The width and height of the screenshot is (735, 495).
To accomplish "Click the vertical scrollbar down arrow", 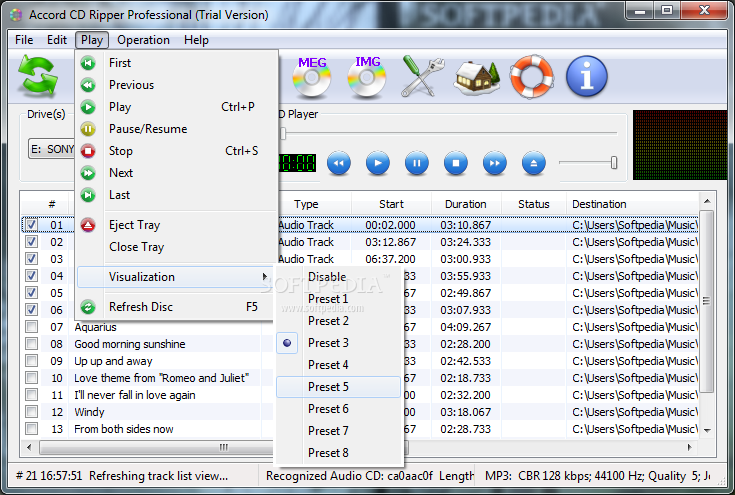I will 707,430.
